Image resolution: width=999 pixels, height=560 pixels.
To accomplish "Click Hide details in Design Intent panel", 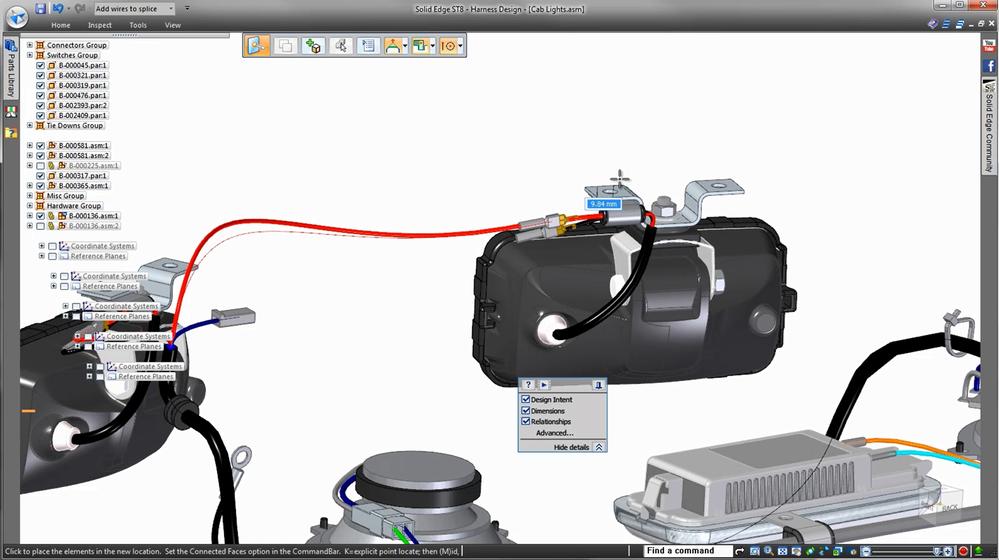I will [x=571, y=447].
